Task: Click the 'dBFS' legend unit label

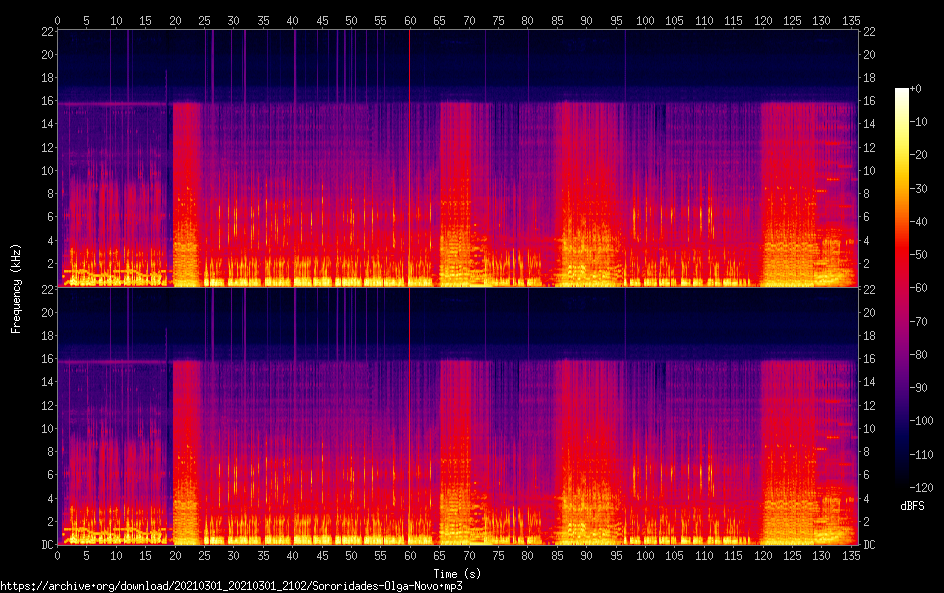Action: click(x=912, y=506)
